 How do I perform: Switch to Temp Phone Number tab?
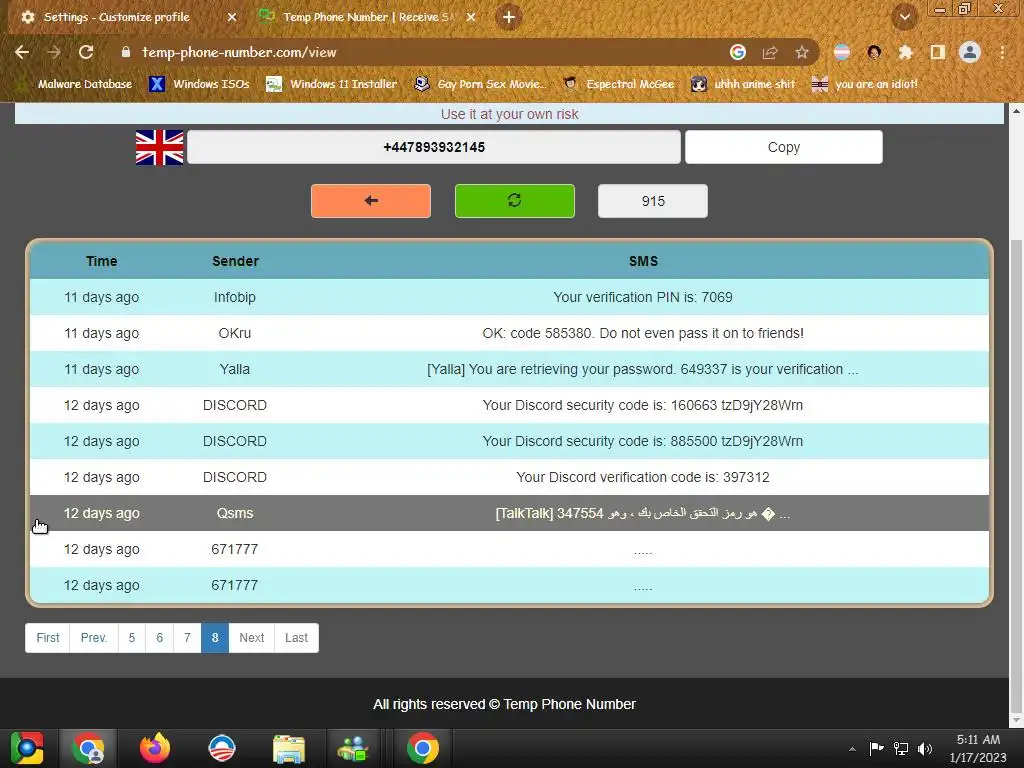(368, 17)
